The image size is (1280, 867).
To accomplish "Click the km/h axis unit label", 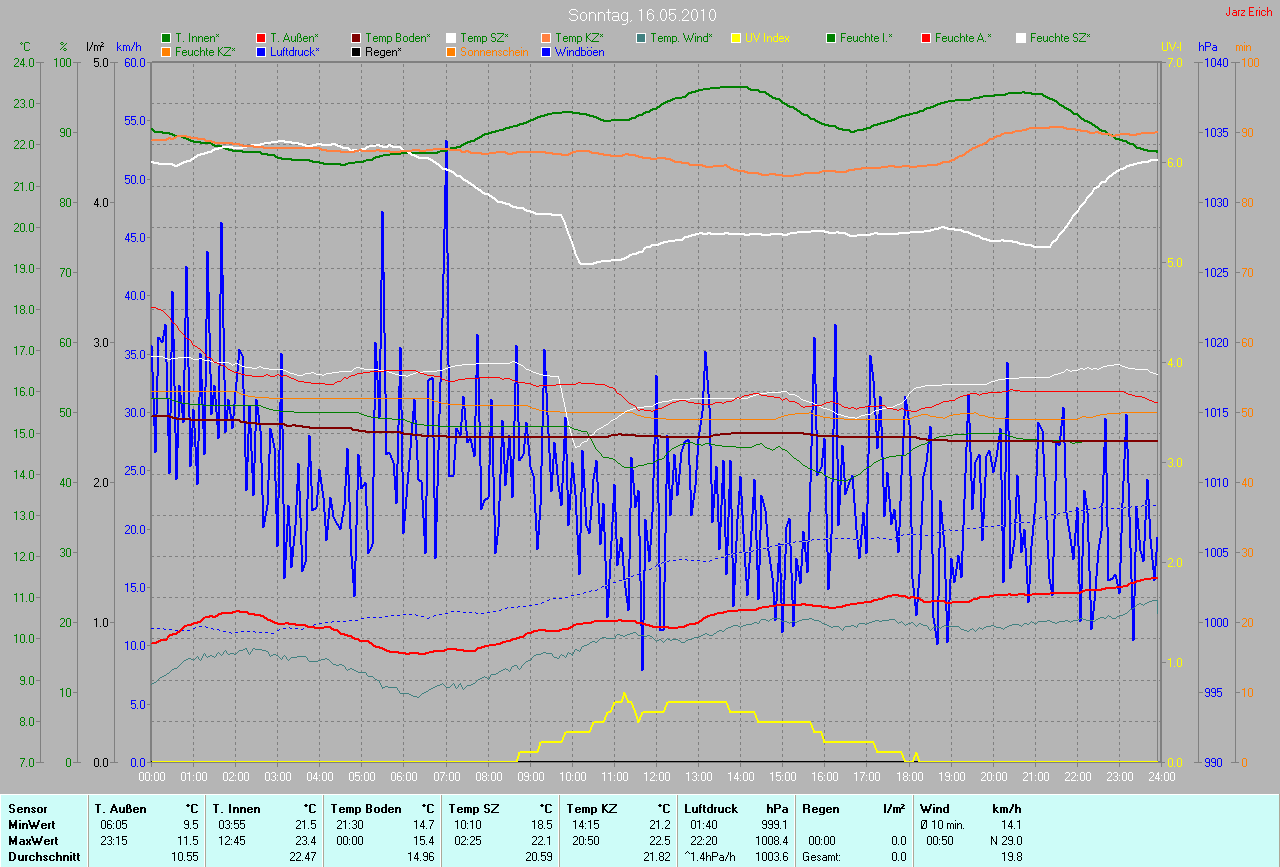I will point(129,47).
